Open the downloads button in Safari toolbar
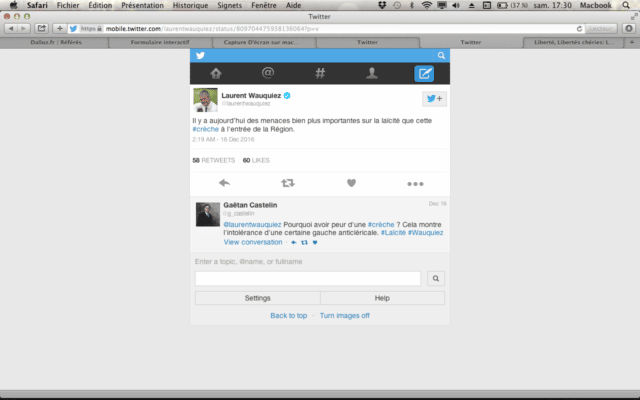 point(629,29)
